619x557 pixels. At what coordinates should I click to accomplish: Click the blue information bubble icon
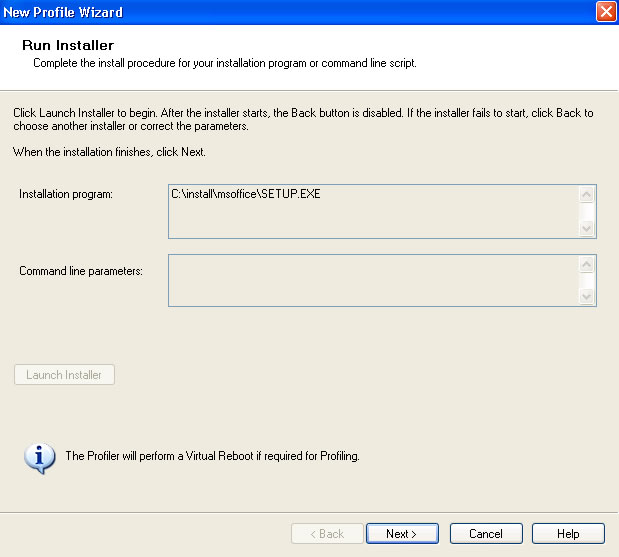coord(39,458)
